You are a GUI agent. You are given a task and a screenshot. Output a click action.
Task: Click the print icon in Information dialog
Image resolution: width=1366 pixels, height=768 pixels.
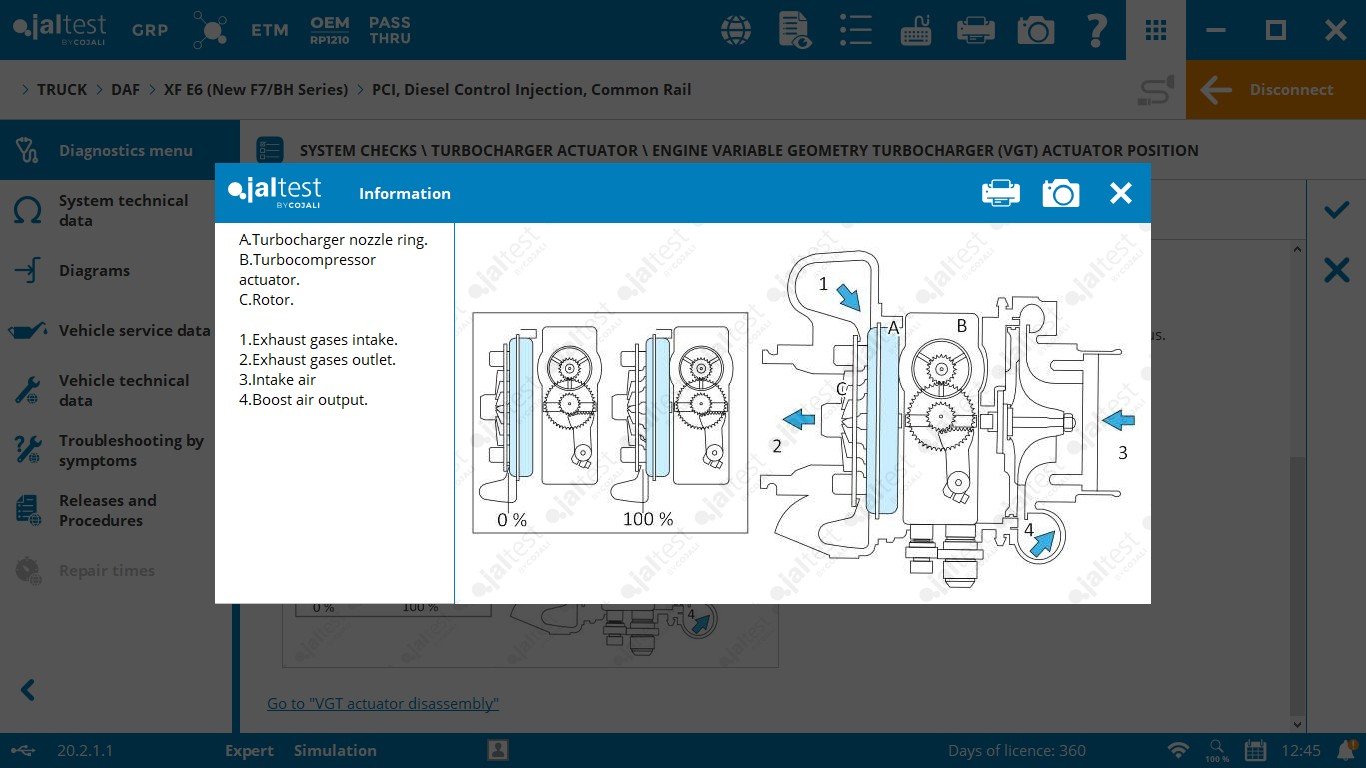click(x=1000, y=193)
